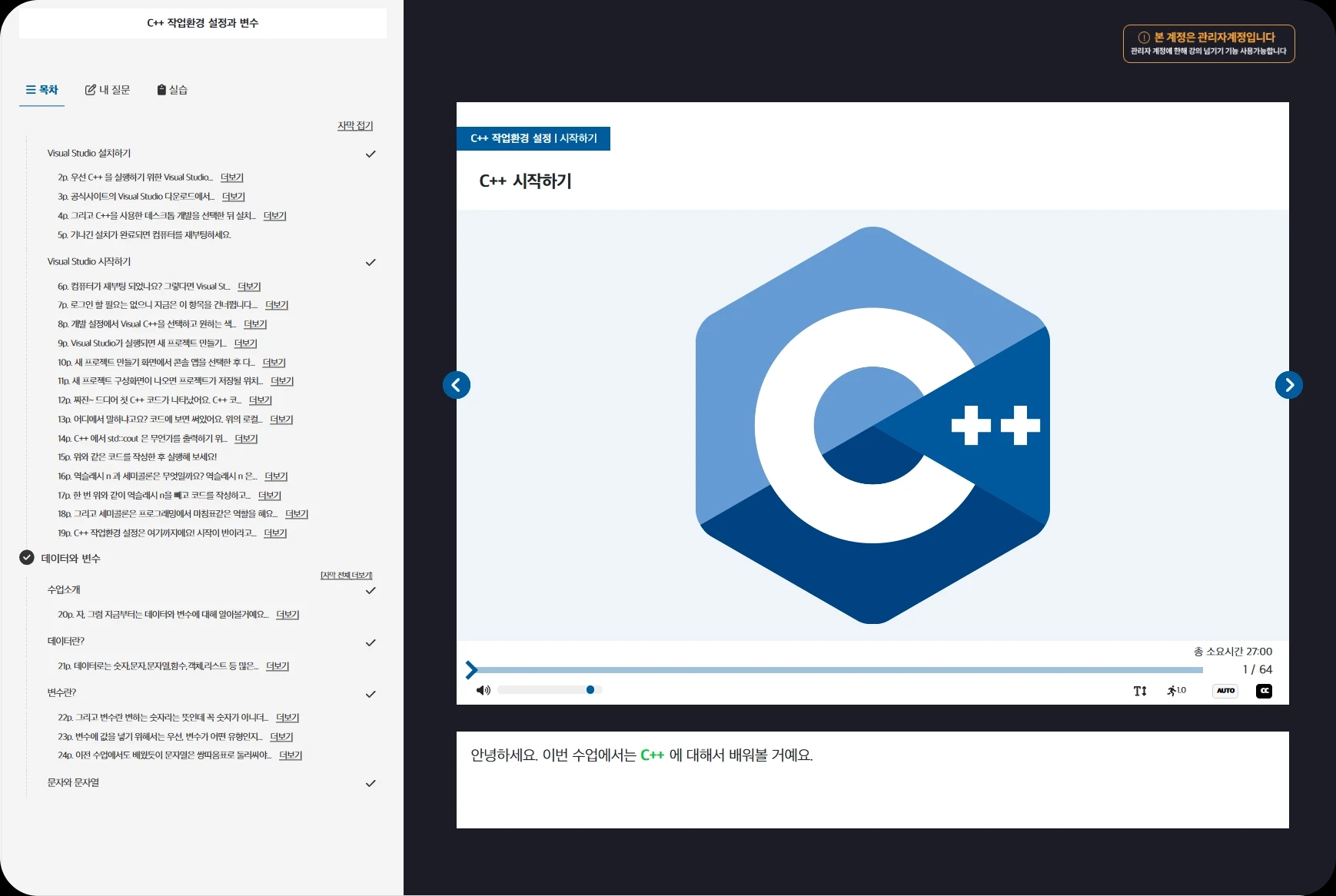
Task: Click checkmark beside 문자와 문자열
Action: tap(371, 783)
